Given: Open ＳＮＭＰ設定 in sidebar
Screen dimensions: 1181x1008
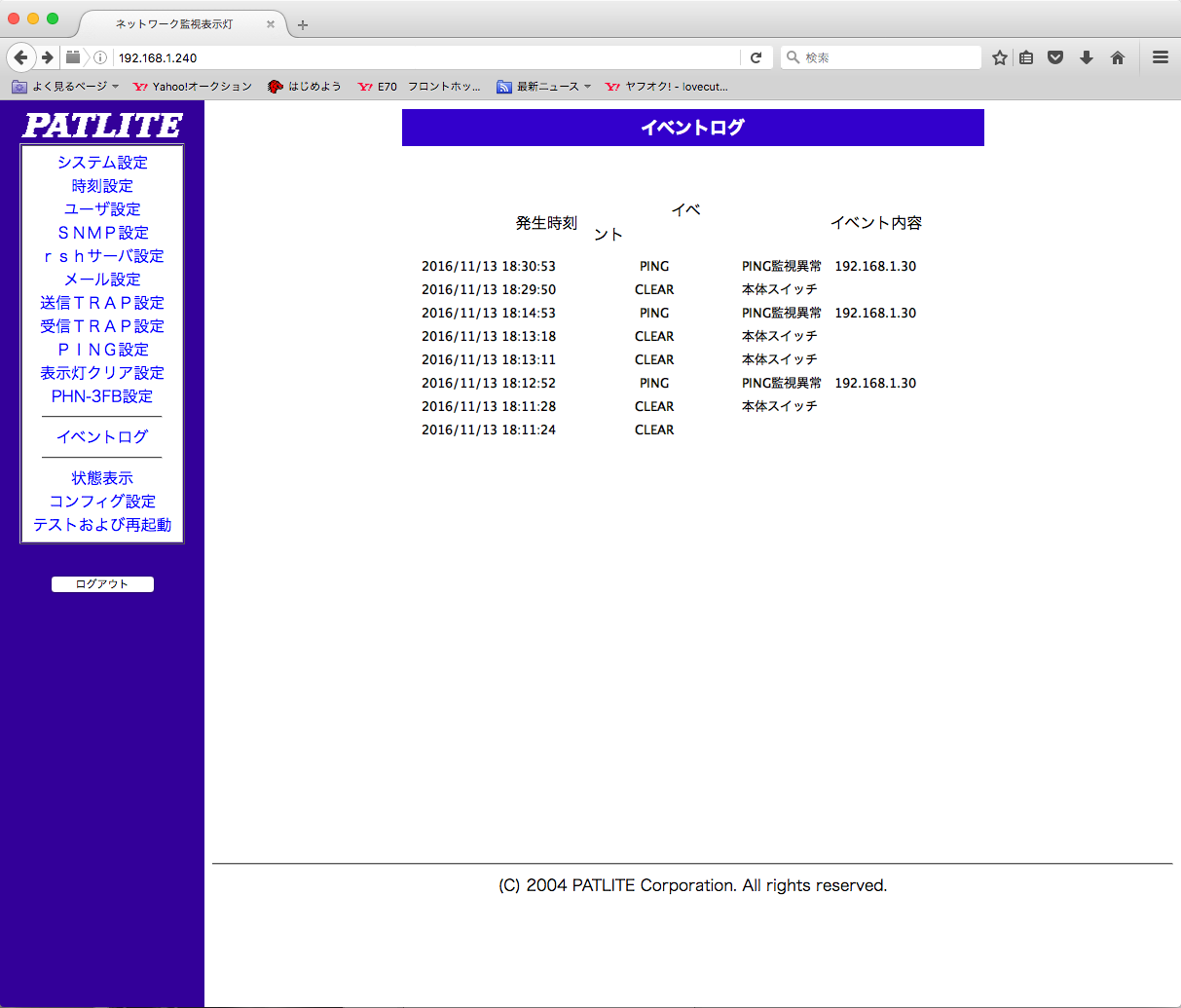Looking at the screenshot, I should pos(102,233).
